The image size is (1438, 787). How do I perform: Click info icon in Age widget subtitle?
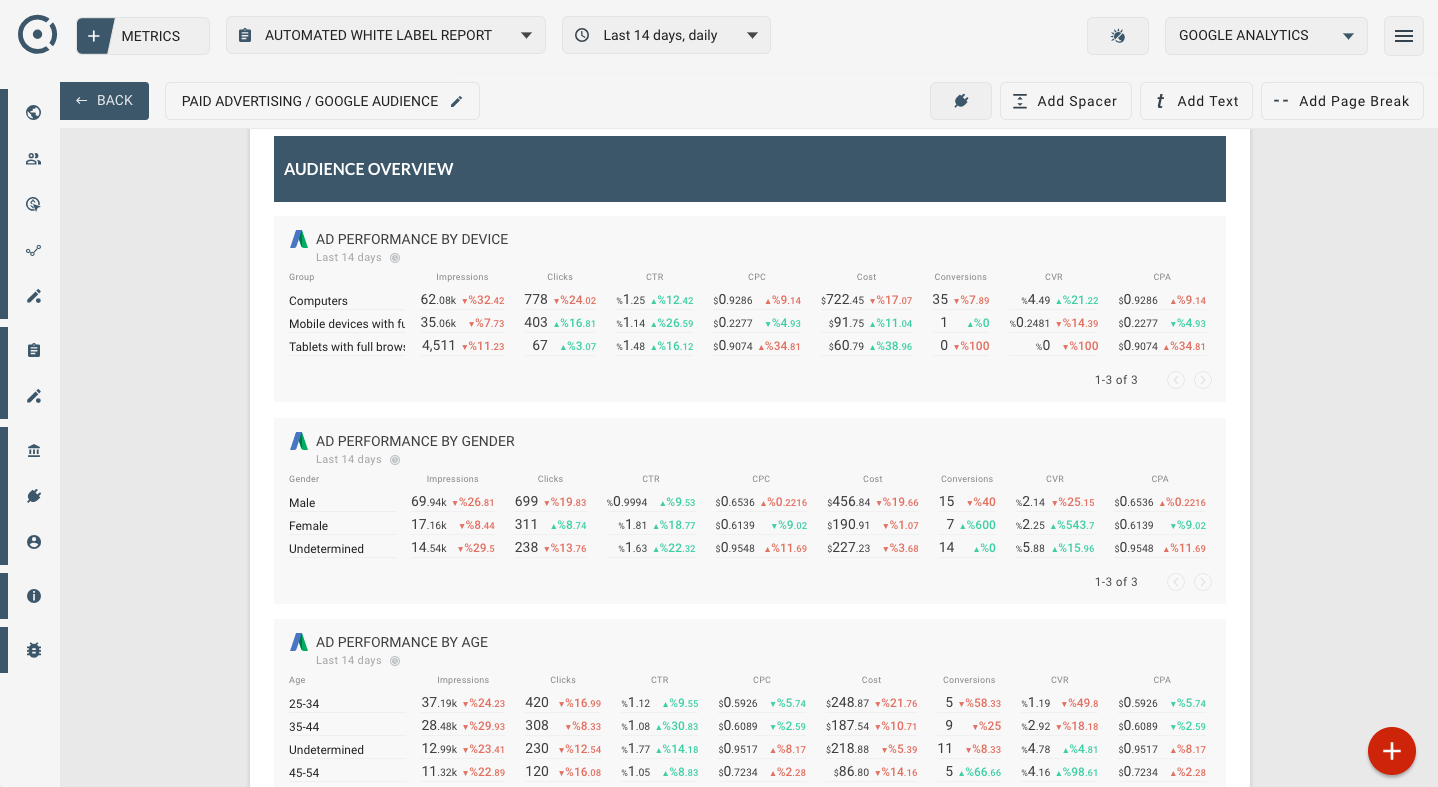click(x=395, y=661)
